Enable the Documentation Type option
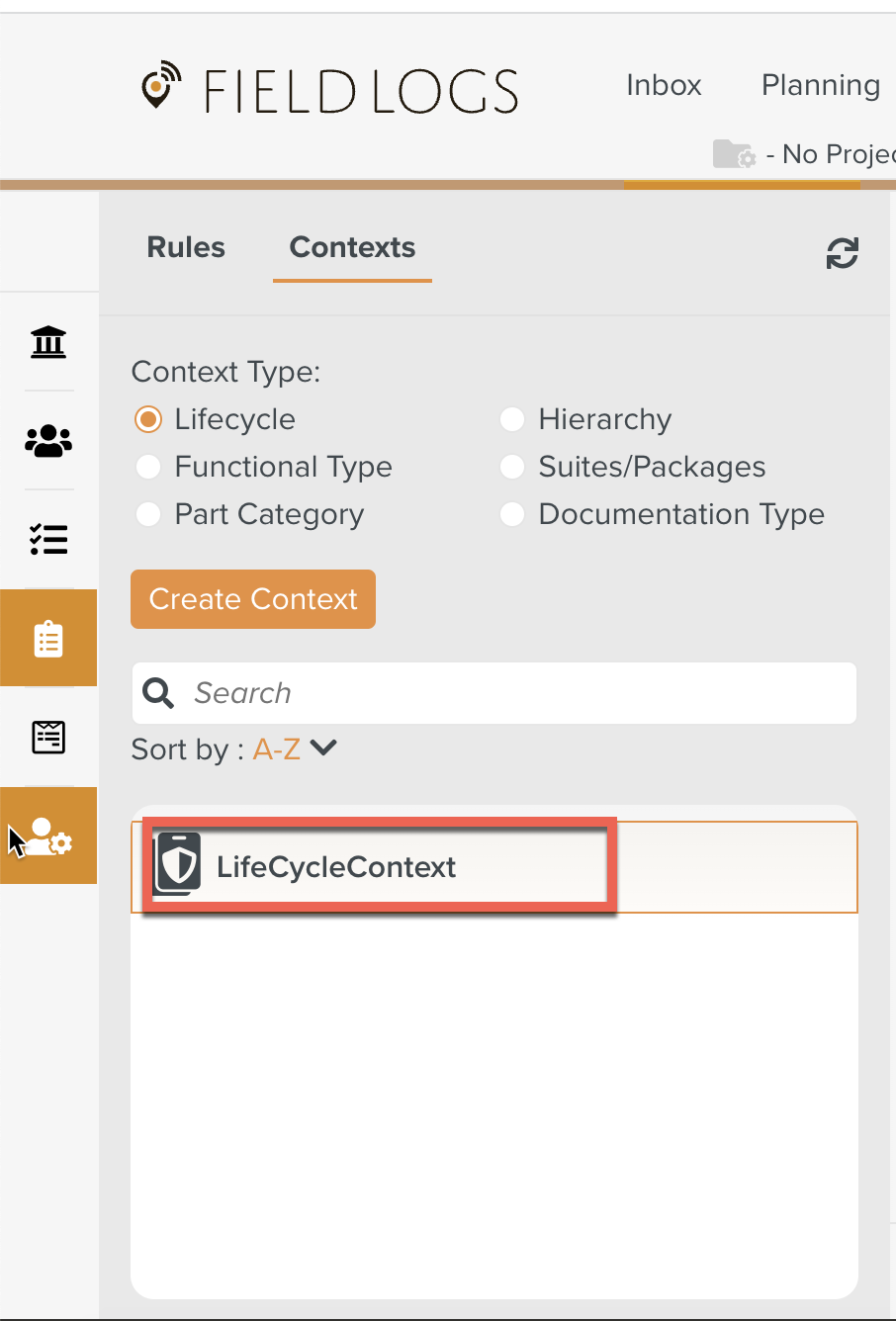 512,514
